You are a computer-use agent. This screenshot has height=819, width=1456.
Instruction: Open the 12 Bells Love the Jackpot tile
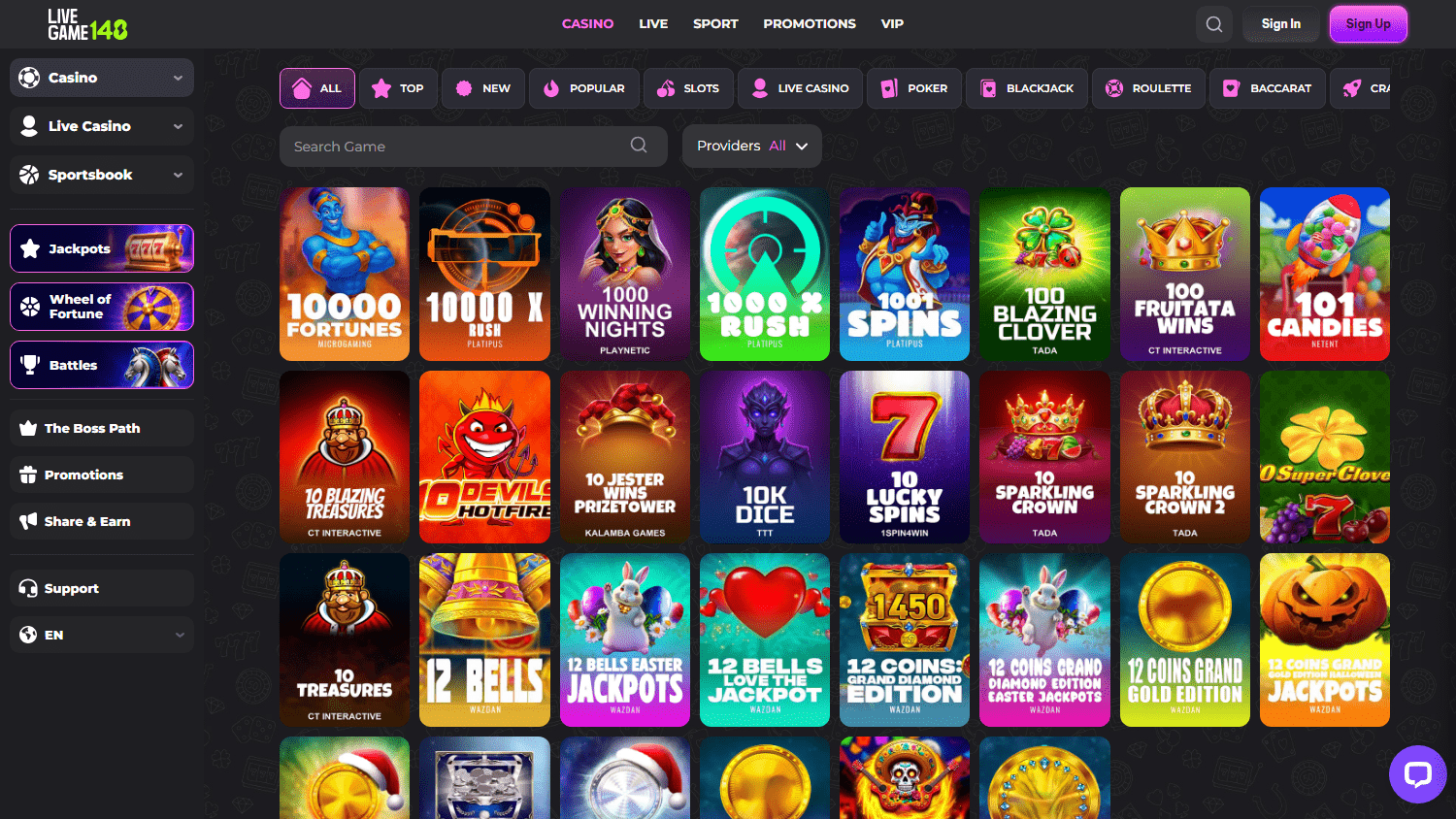tap(765, 639)
